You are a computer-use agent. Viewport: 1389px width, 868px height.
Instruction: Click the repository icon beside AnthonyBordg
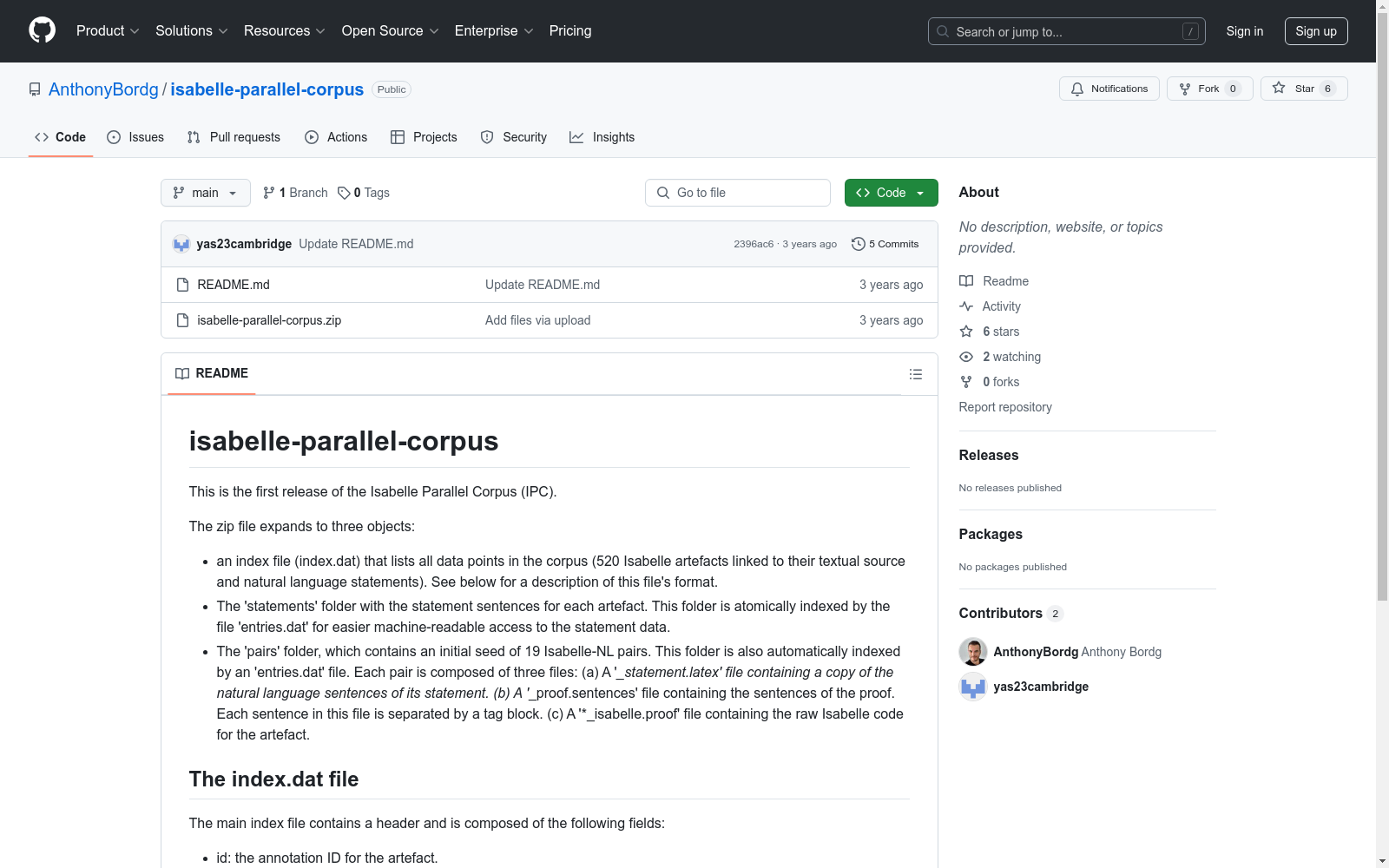click(35, 89)
